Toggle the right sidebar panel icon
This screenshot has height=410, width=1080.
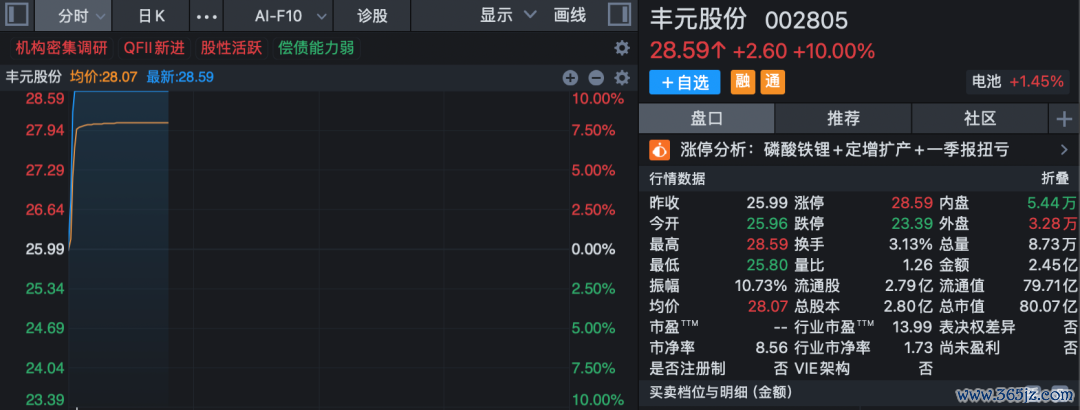619,15
